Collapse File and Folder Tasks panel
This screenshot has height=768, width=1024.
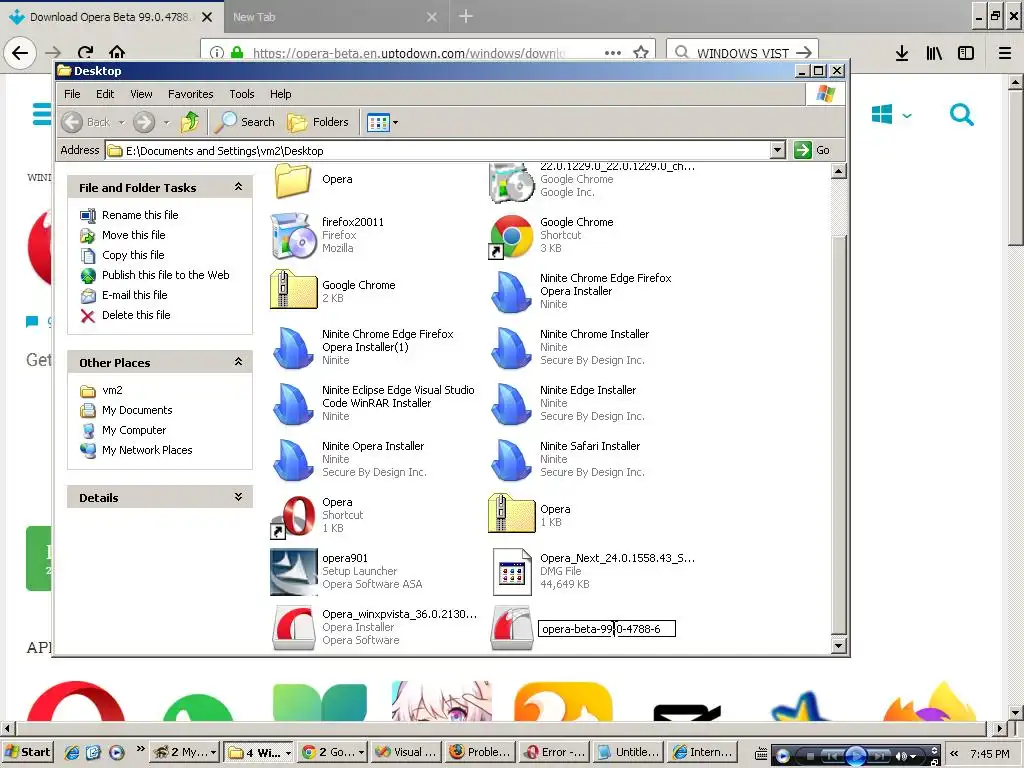pyautogui.click(x=238, y=187)
